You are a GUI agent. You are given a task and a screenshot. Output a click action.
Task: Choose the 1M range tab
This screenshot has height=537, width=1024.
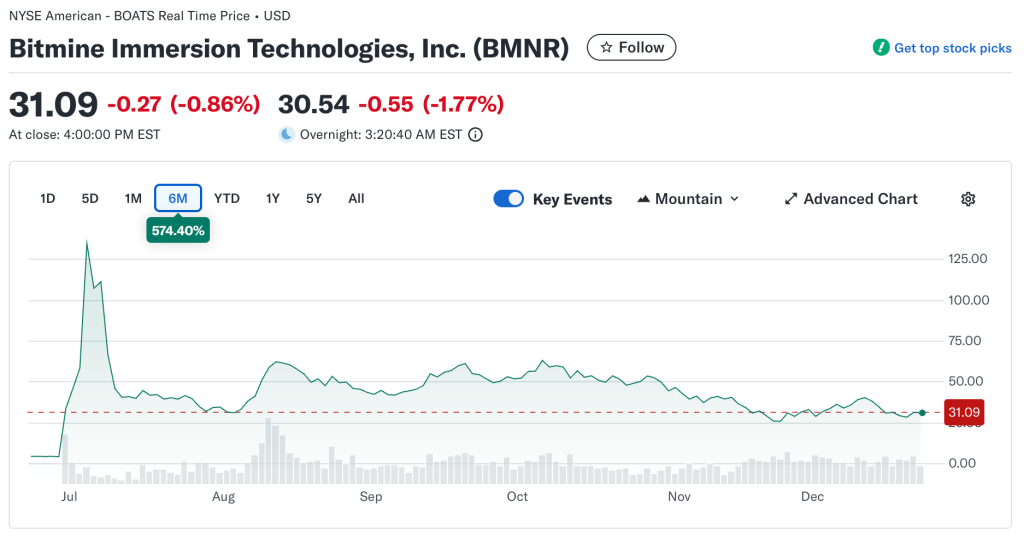click(x=133, y=198)
